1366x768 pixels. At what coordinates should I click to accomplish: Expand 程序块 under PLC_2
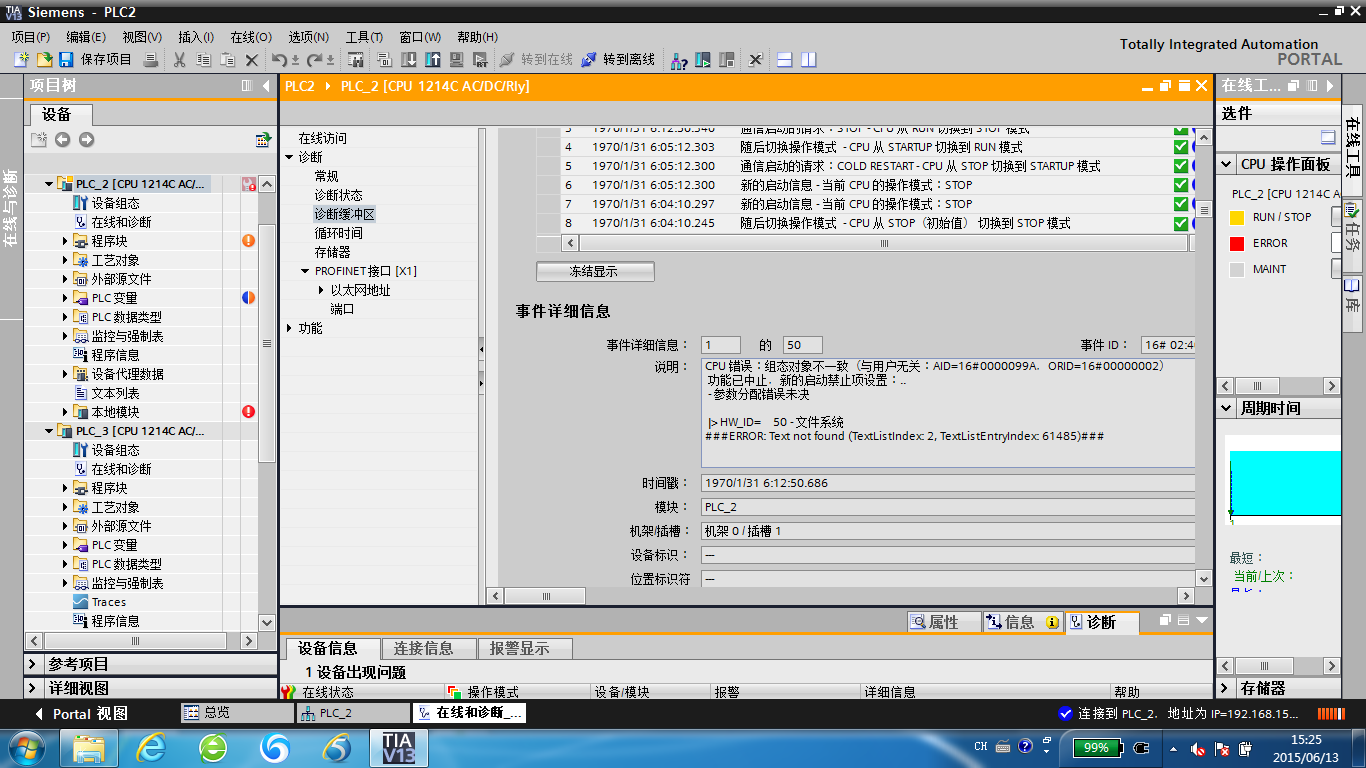coord(66,241)
